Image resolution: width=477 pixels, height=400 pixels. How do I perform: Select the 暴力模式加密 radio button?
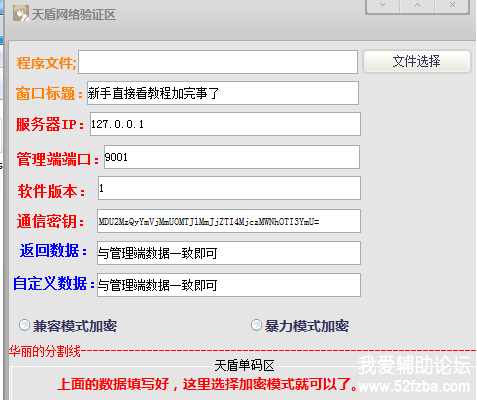[256, 325]
